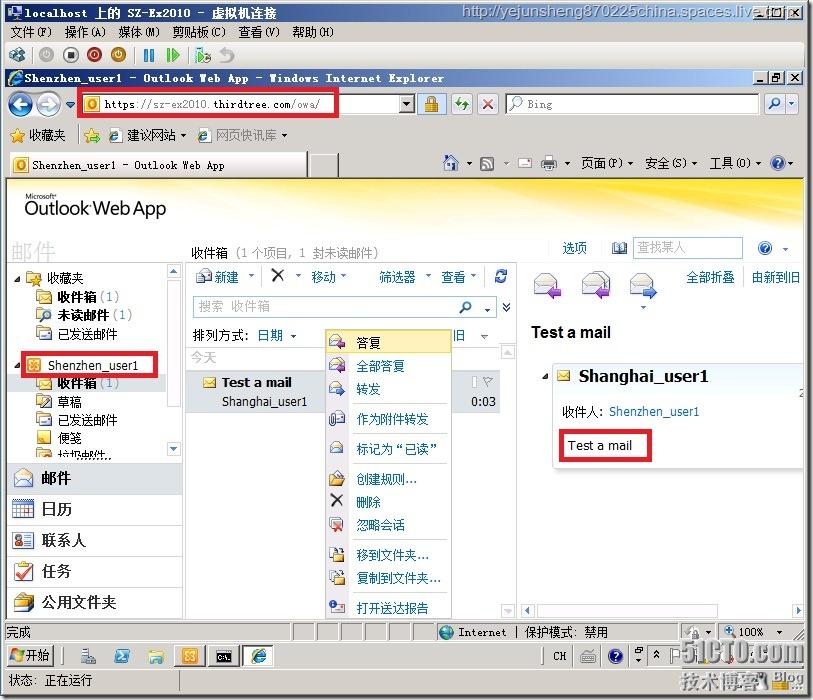Screen dimensions: 813x700
Task: Click the search icon in the inbox search box
Action: [466, 307]
